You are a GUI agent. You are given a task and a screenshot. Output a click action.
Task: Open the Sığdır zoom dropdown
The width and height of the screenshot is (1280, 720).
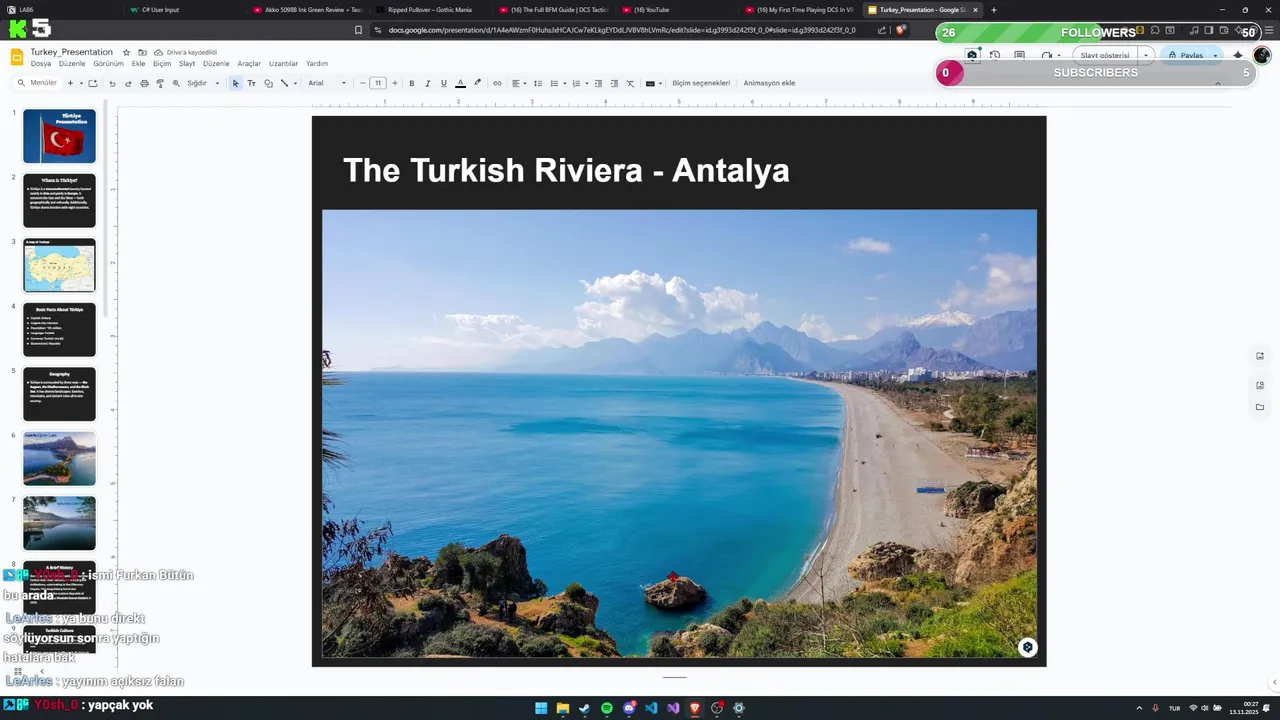(x=203, y=83)
